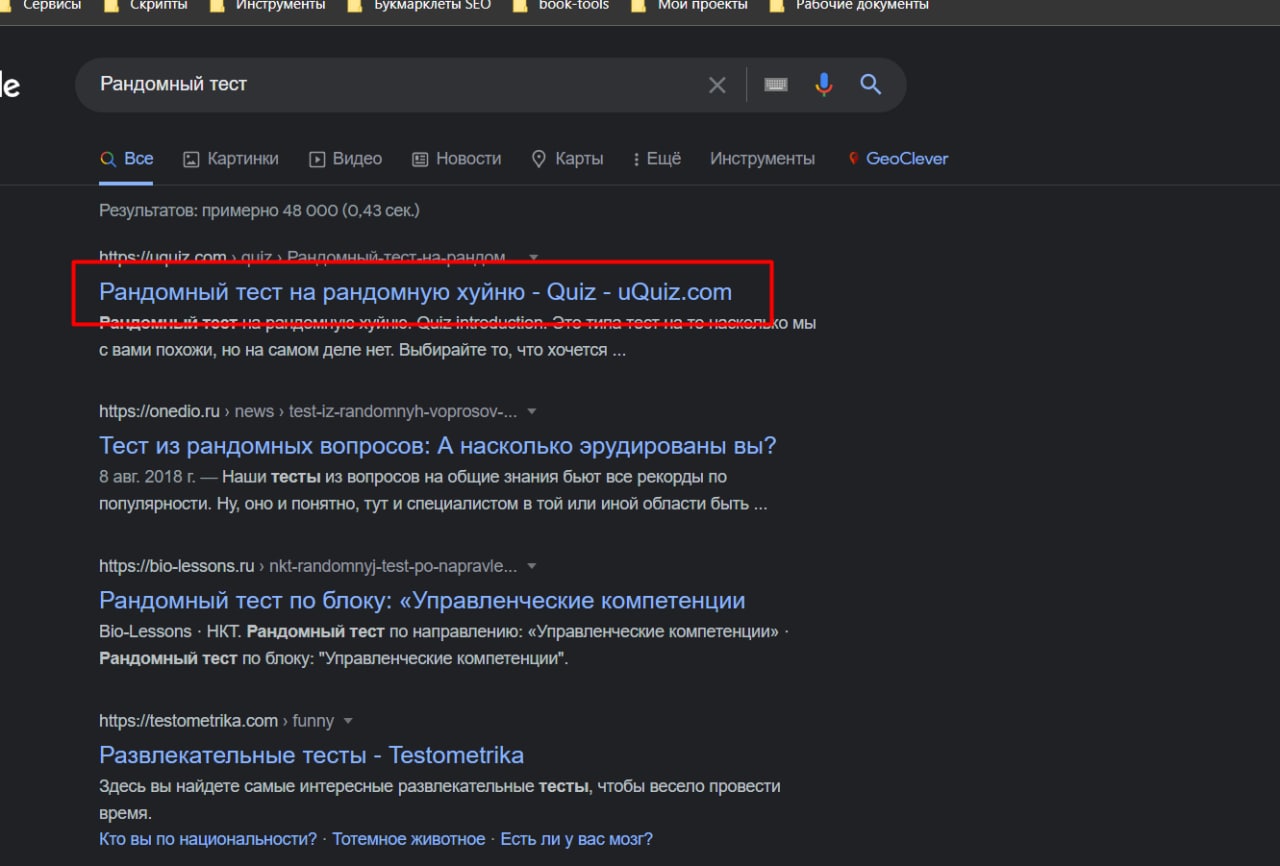Start voice search with the microphone icon
Screen dimensions: 1280x866
tap(824, 85)
